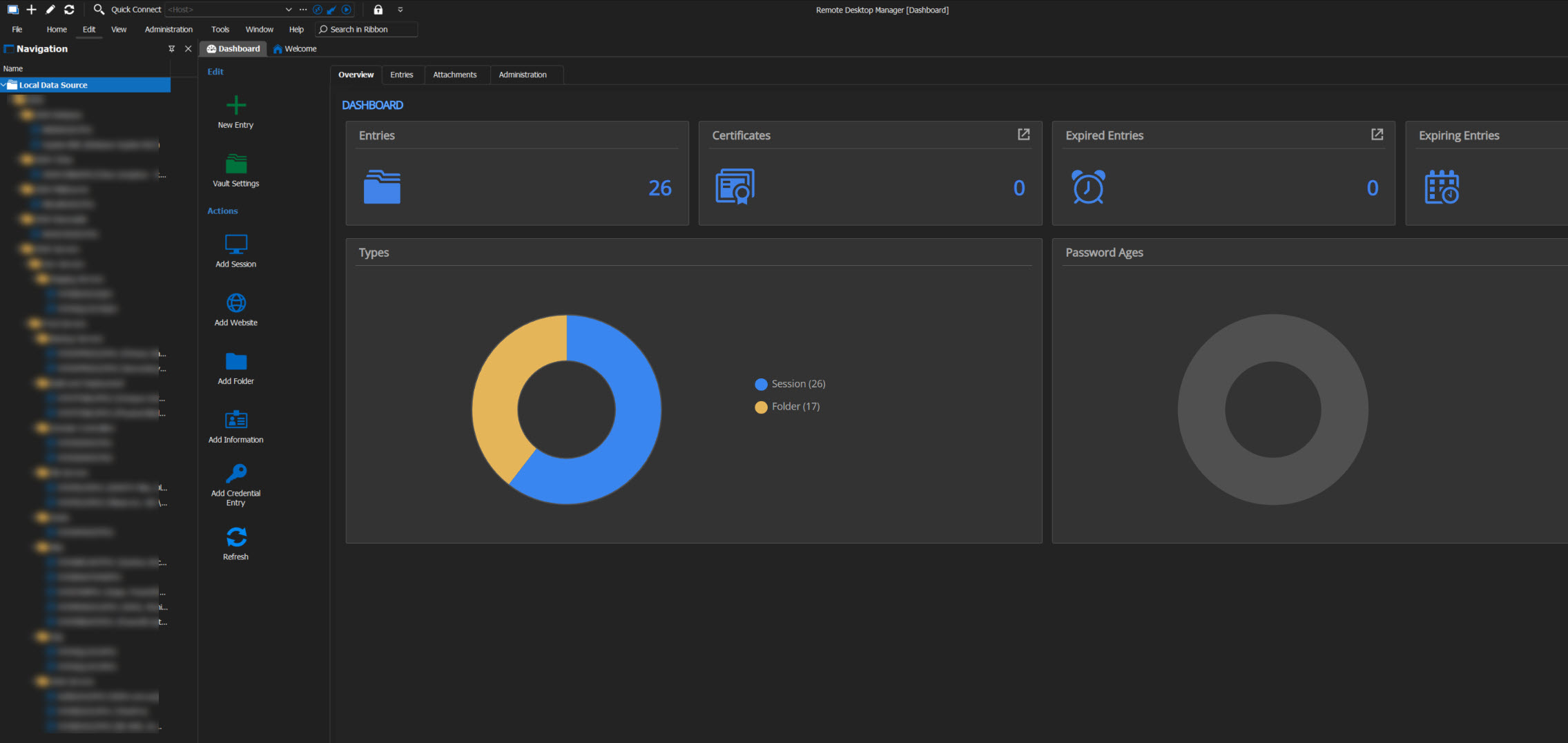Open Expired Entries pop-out link
This screenshot has height=743, width=1568.
[1377, 135]
